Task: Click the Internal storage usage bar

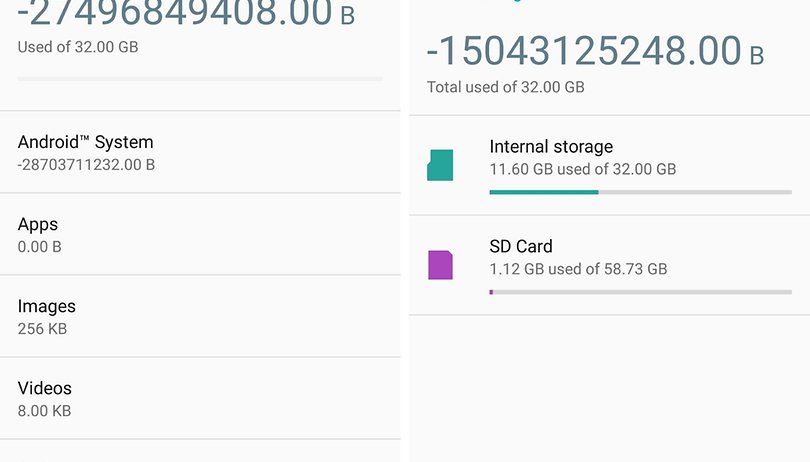Action: (x=641, y=192)
